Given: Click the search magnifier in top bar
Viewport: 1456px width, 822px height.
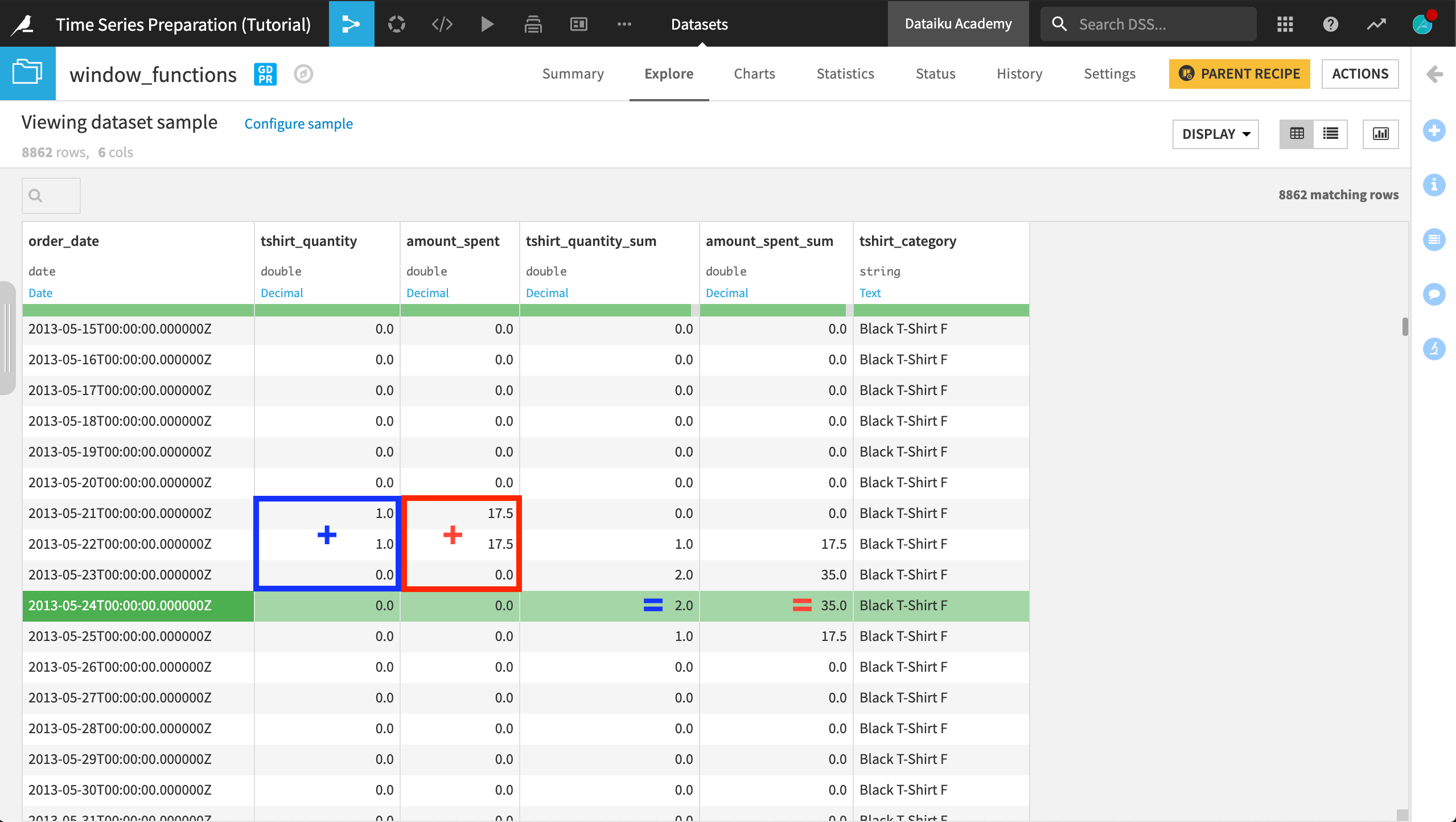Looking at the screenshot, I should (x=1059, y=24).
